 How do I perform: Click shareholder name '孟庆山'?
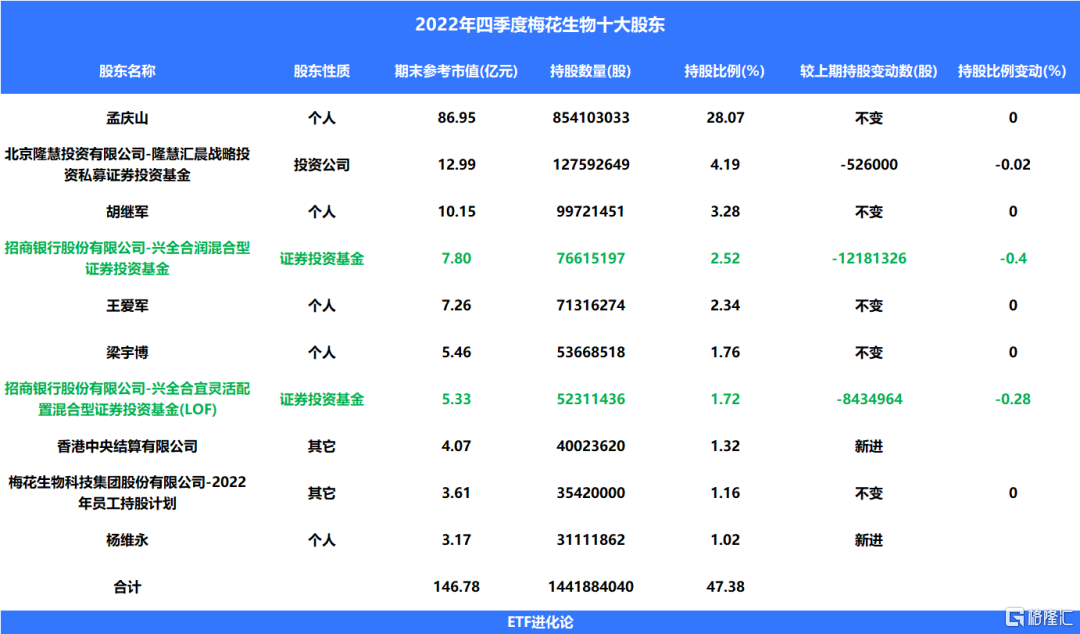click(127, 118)
